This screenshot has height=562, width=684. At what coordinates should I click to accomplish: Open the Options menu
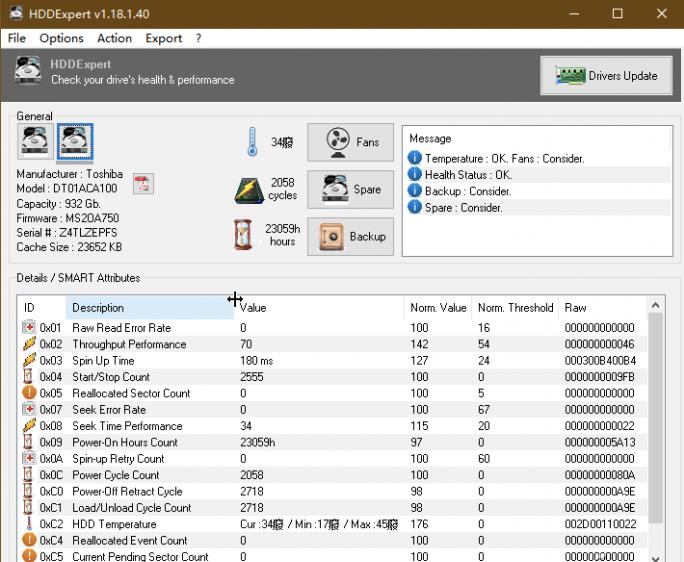point(61,38)
